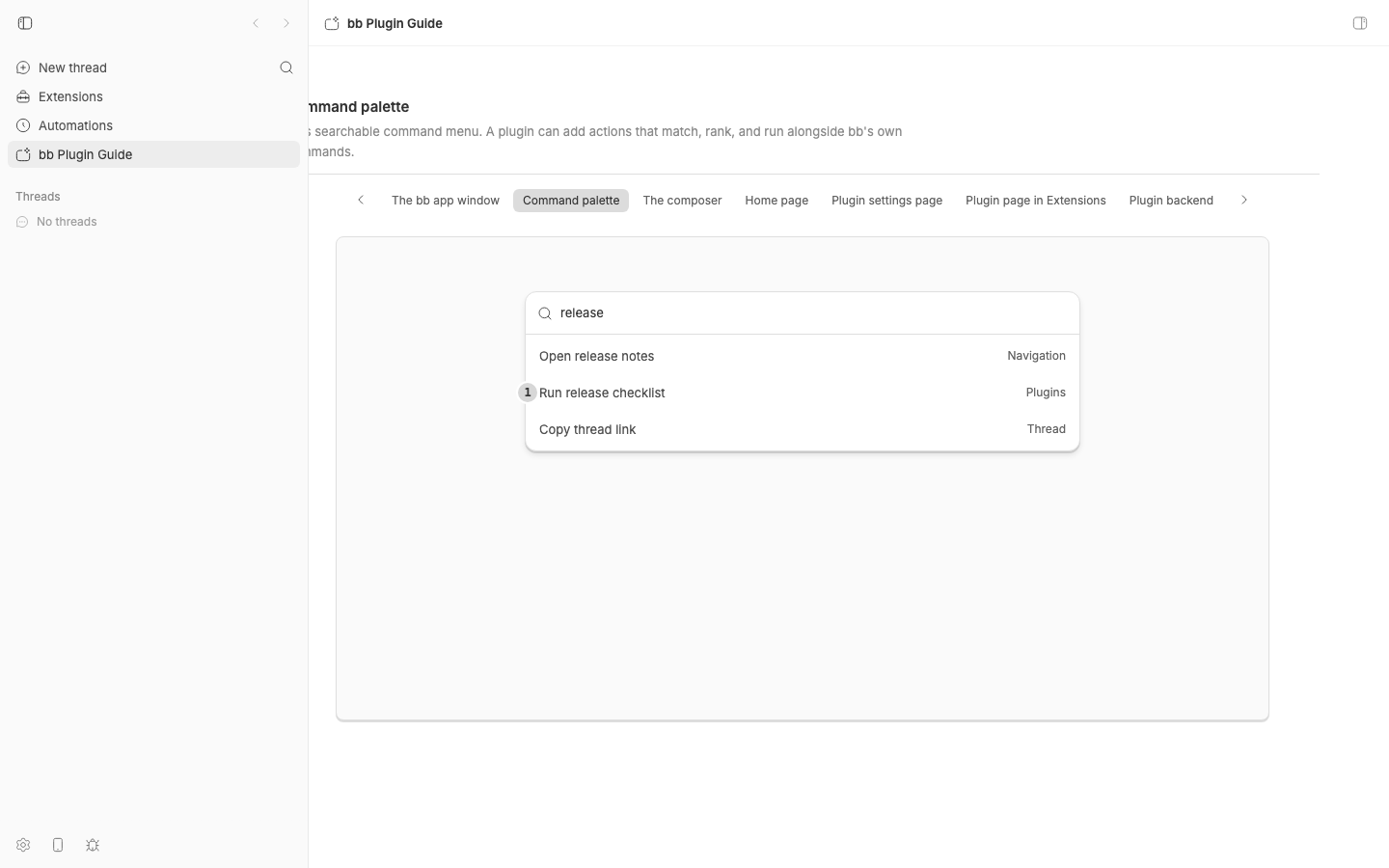The width and height of the screenshot is (1389, 868).
Task: Click the chat bubble icon next to No threads
Action: point(22,222)
